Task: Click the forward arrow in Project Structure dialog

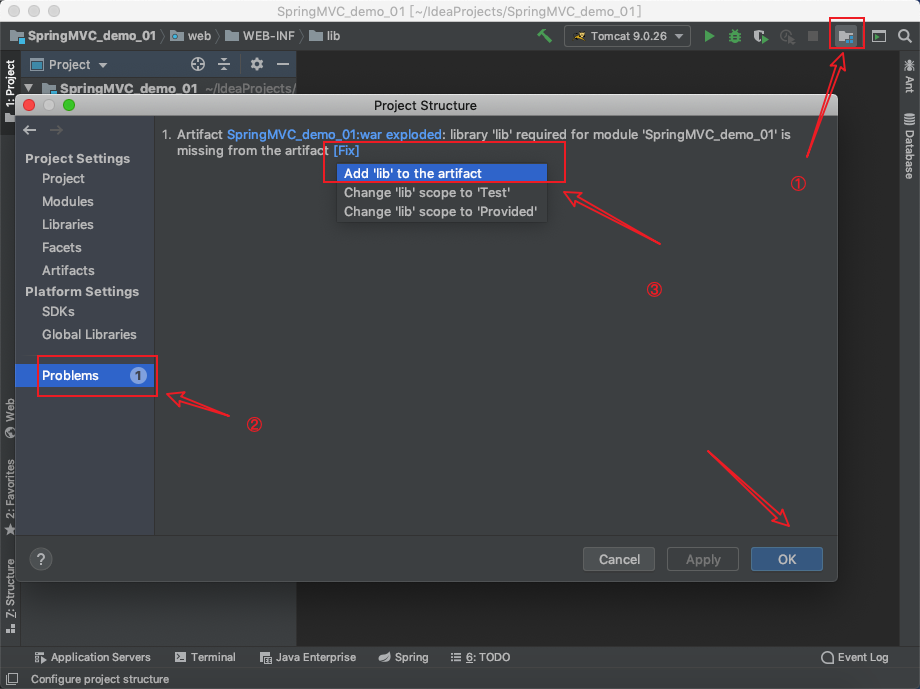Action: point(56,130)
